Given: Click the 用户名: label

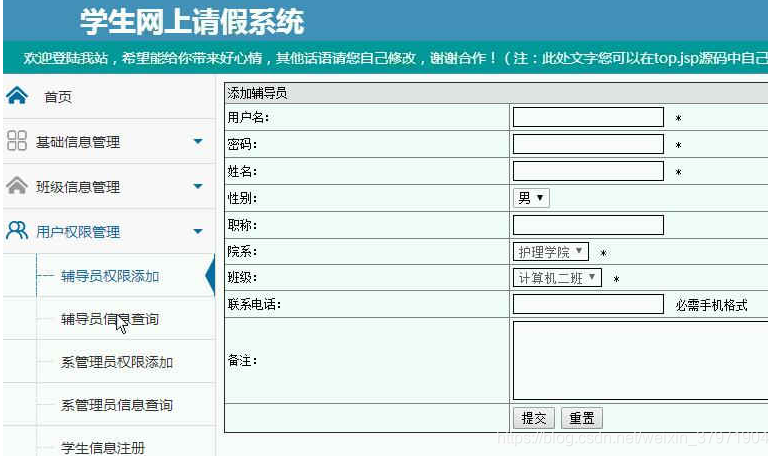Looking at the screenshot, I should click(248, 117).
